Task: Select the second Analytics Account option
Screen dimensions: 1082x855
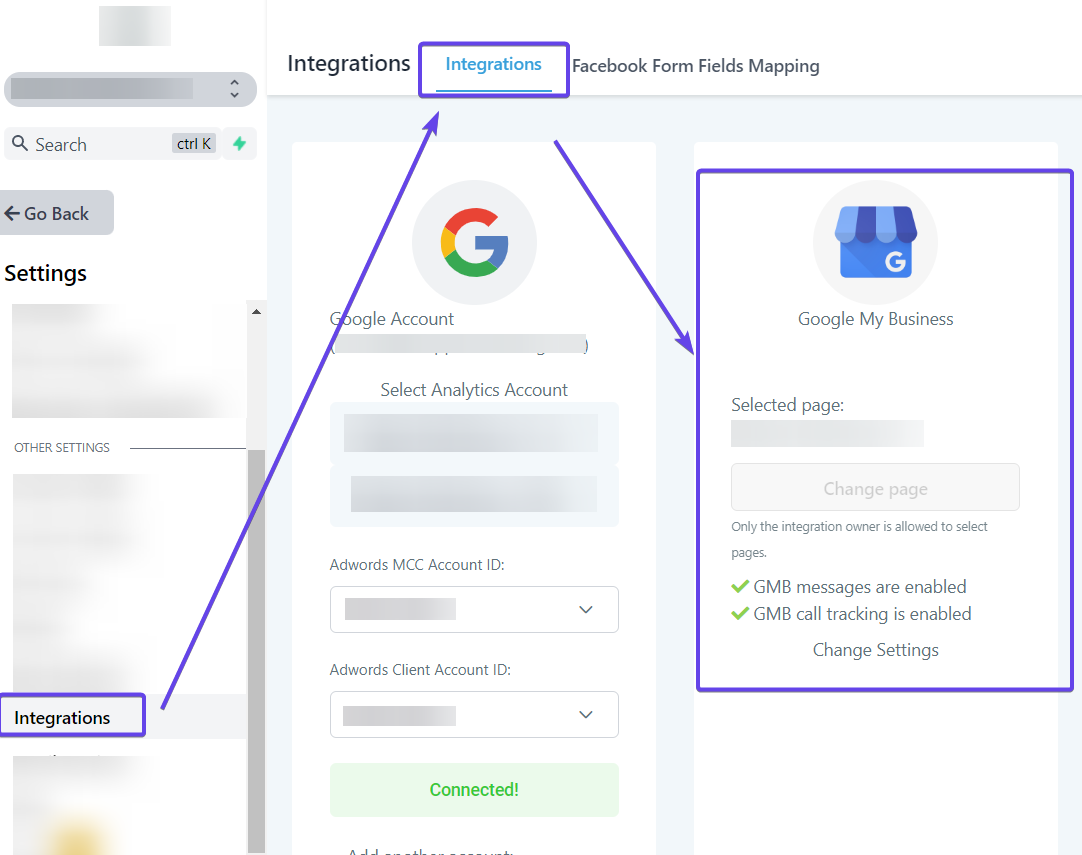Action: point(474,495)
